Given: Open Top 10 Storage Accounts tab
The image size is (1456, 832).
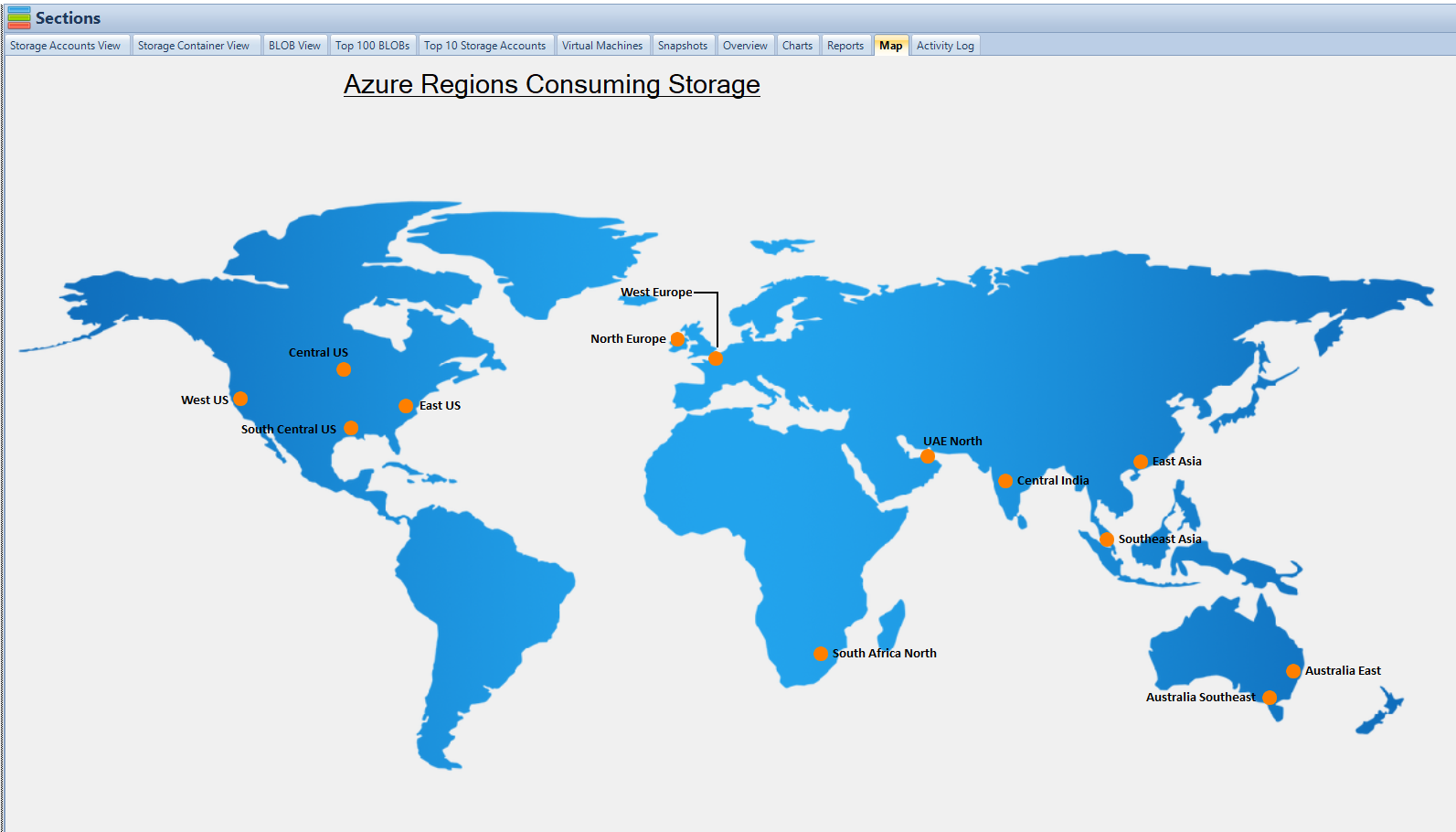Looking at the screenshot, I should [x=484, y=46].
